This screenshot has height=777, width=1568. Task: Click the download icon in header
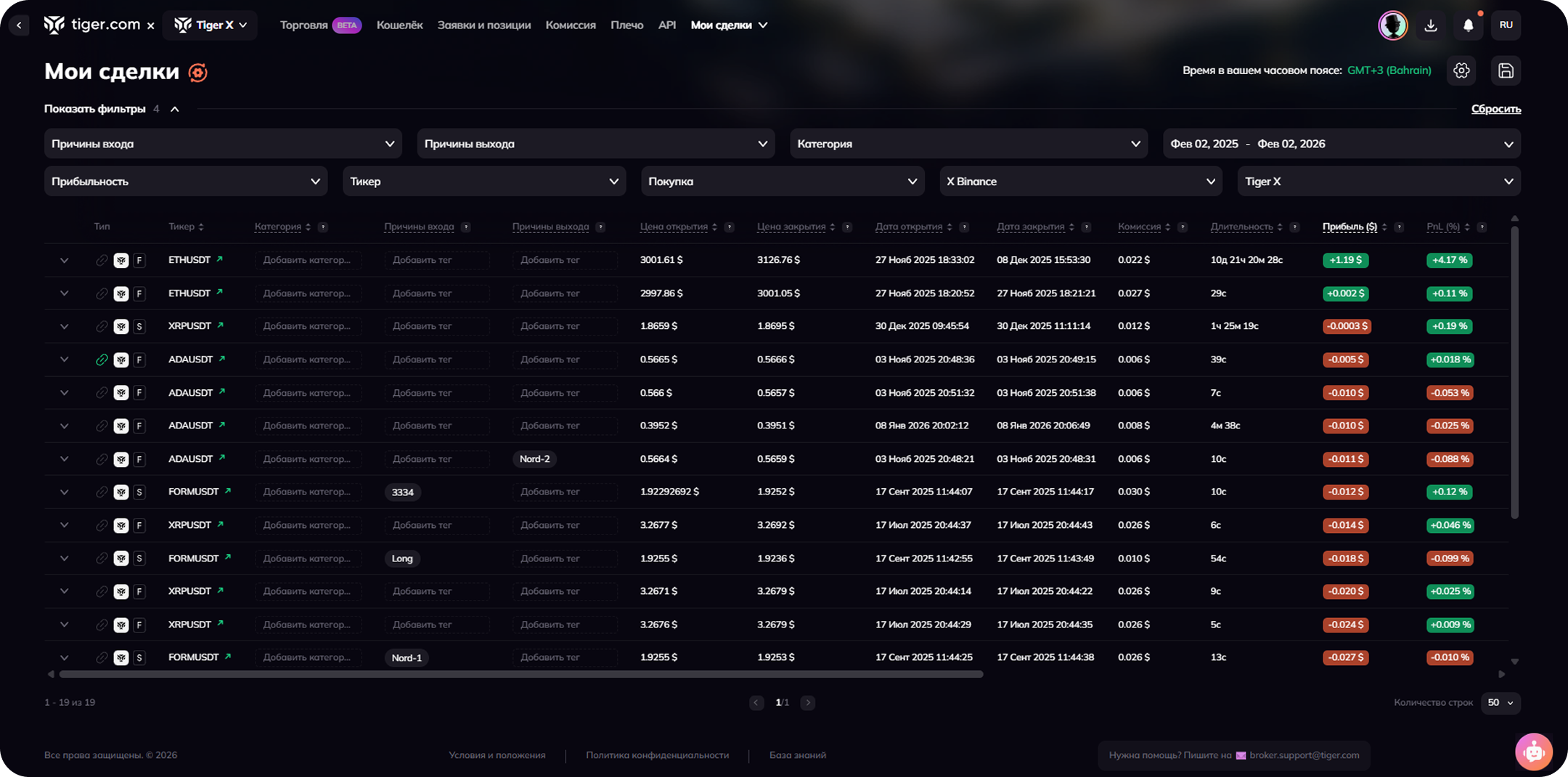click(1431, 25)
